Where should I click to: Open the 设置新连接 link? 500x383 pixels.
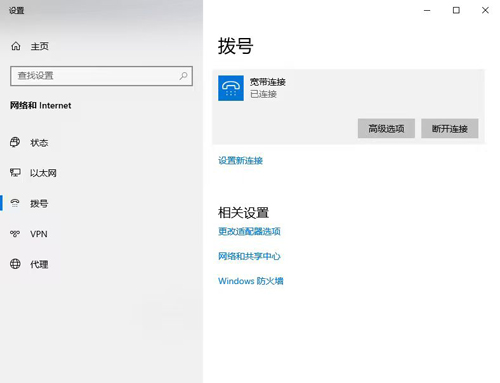tap(240, 161)
